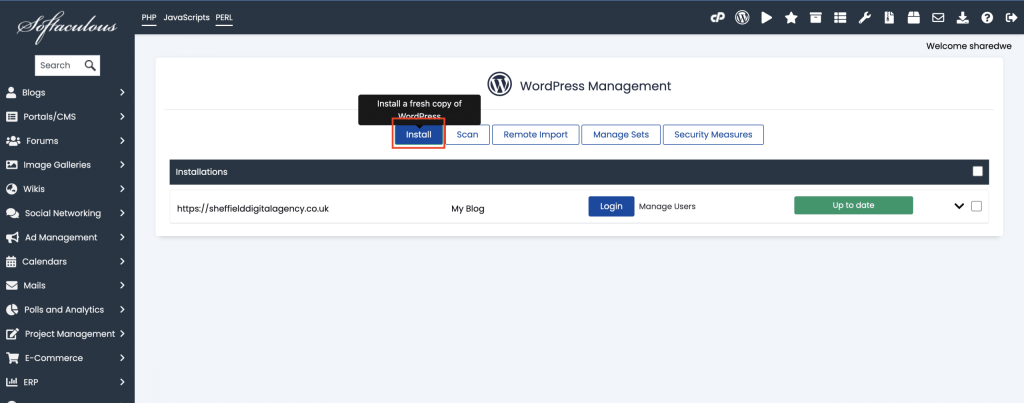Open script ratings star icon

pyautogui.click(x=791, y=18)
